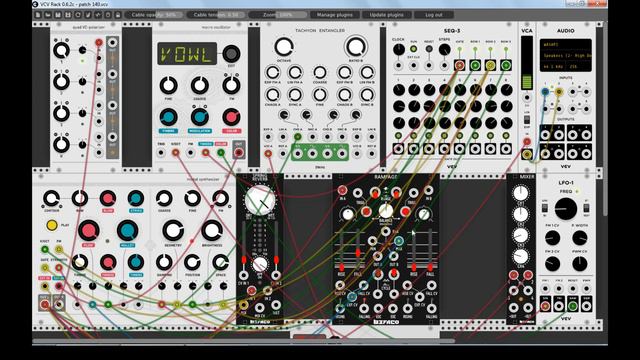Image resolution: width=640 pixels, height=360 pixels.
Task: Toggle the power meter toolbar icon
Action: pyautogui.click(x=108, y=15)
